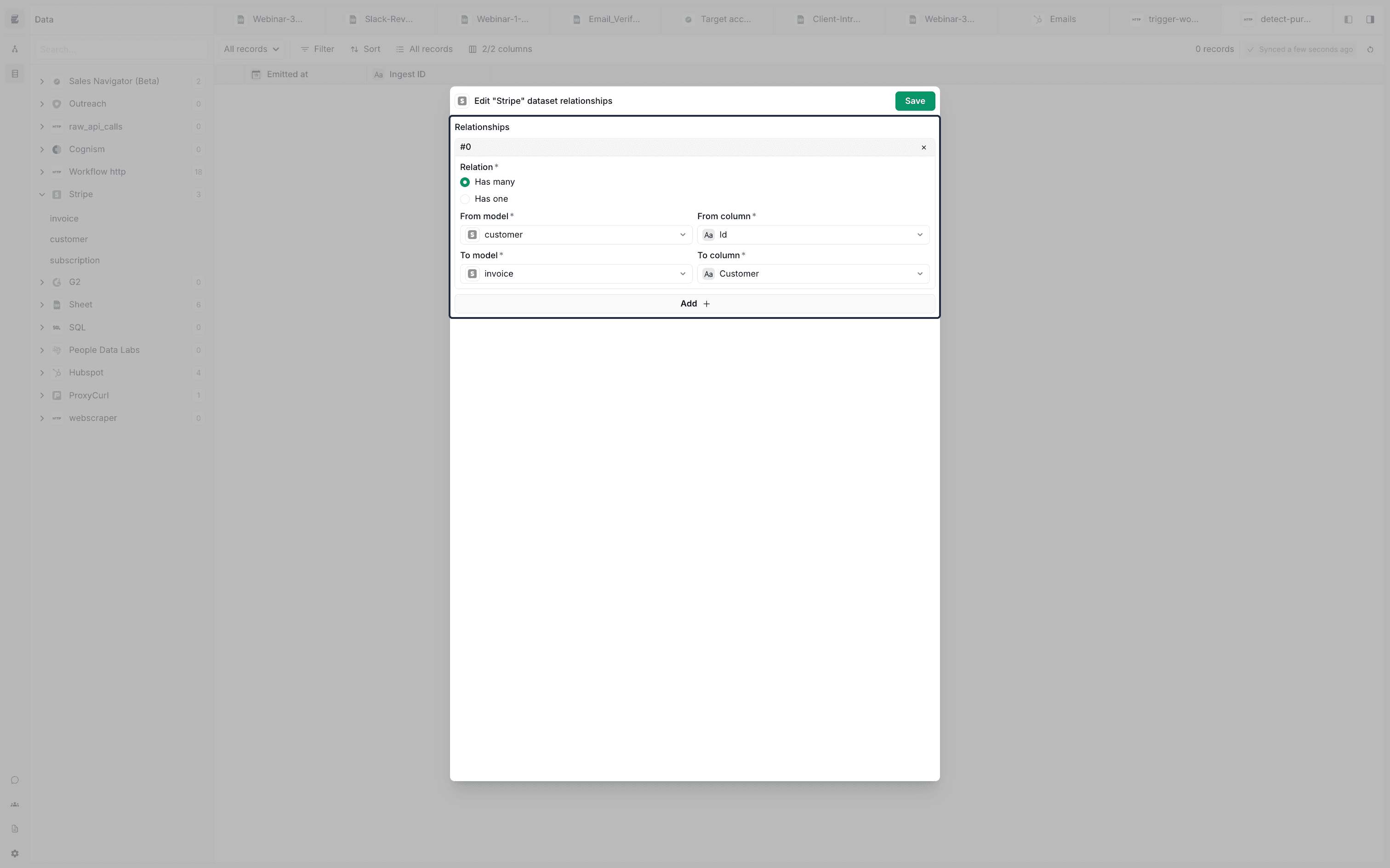Expand the Hubspot dataset
Image resolution: width=1390 pixels, height=868 pixels.
pos(42,373)
